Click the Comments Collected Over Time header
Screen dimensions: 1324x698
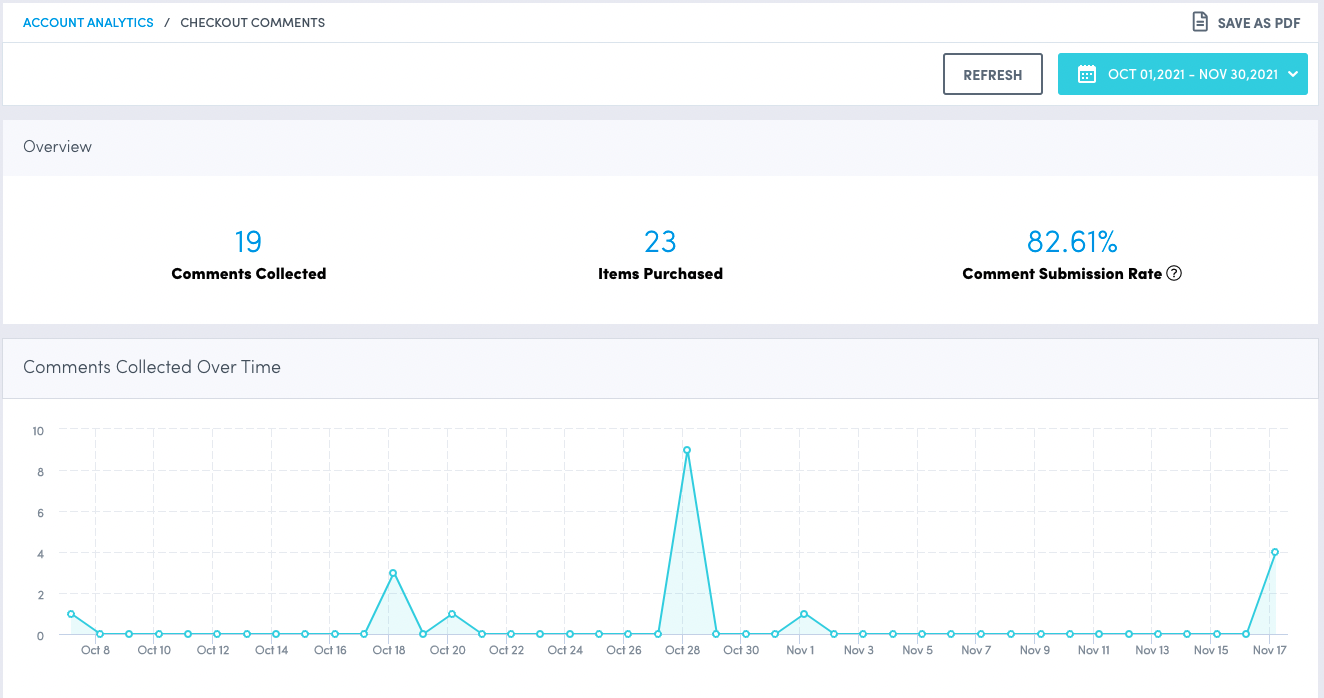[x=152, y=367]
